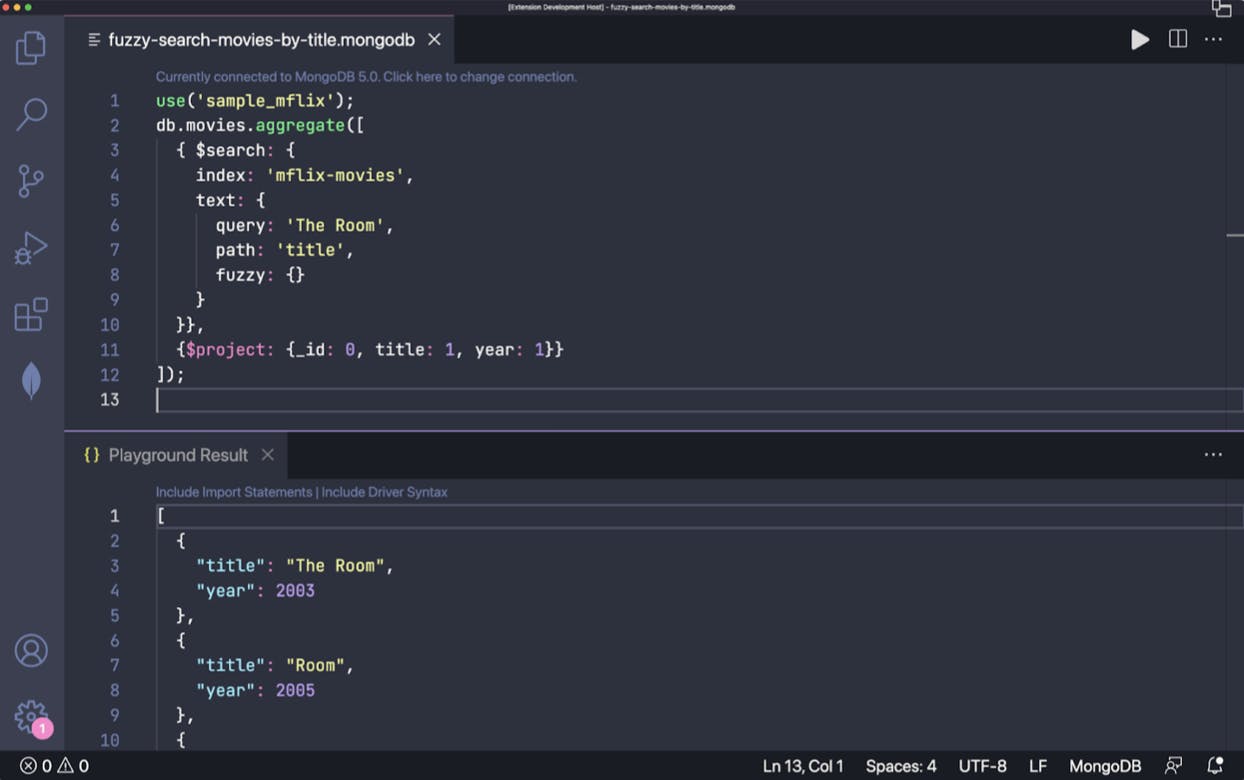
Task: Select the Playground Result tab
Action: 178,455
